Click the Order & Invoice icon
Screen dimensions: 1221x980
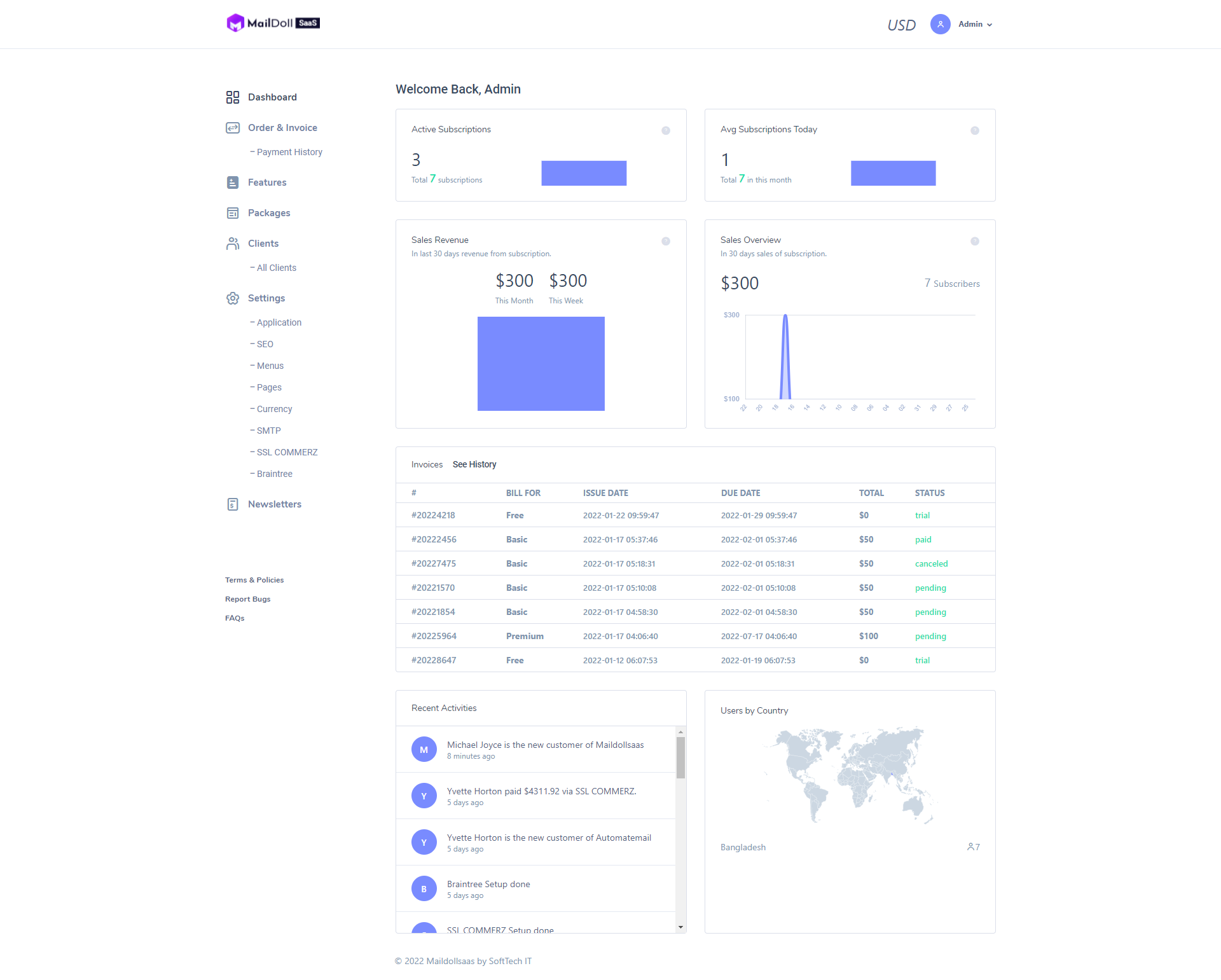(233, 128)
